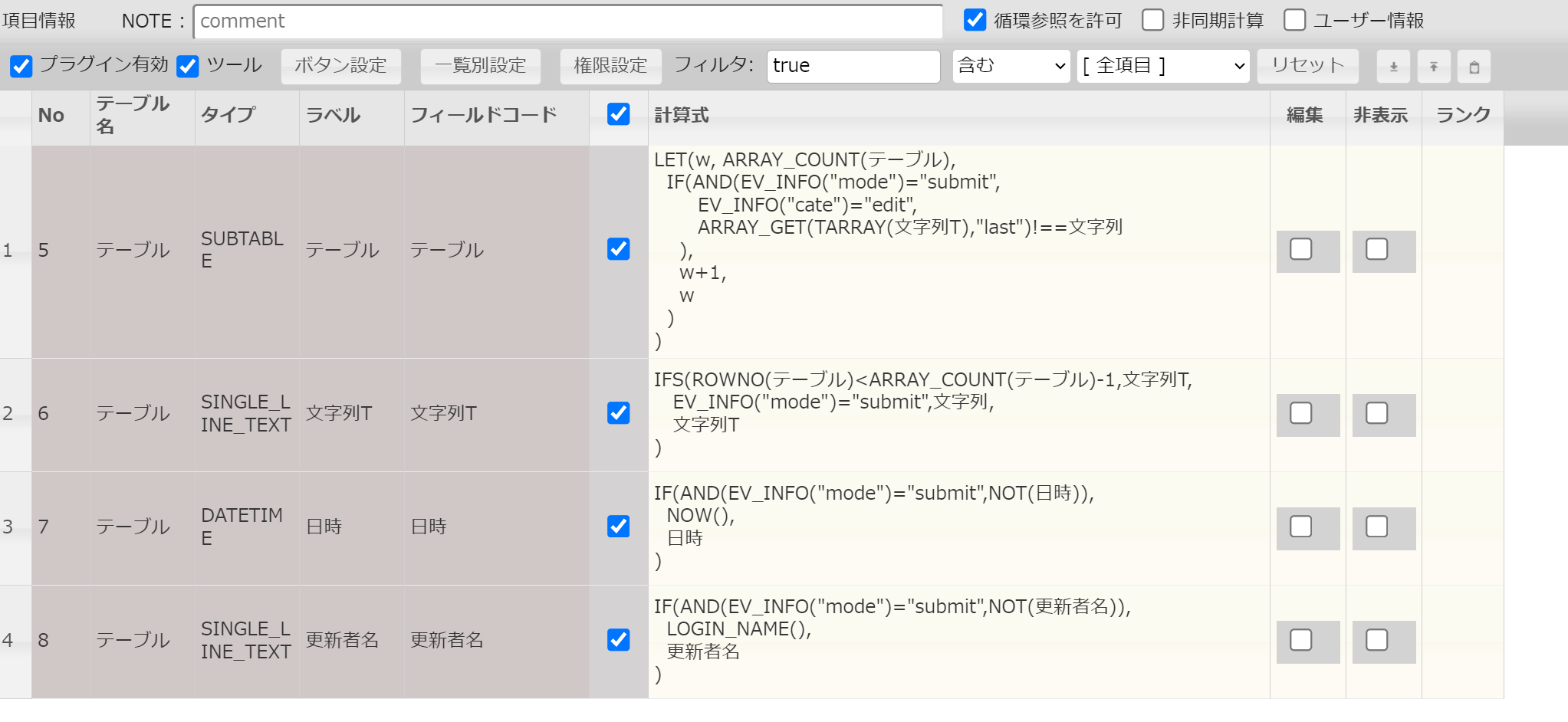
Task: Enable ユーザー情報 checkbox
Action: [1294, 20]
